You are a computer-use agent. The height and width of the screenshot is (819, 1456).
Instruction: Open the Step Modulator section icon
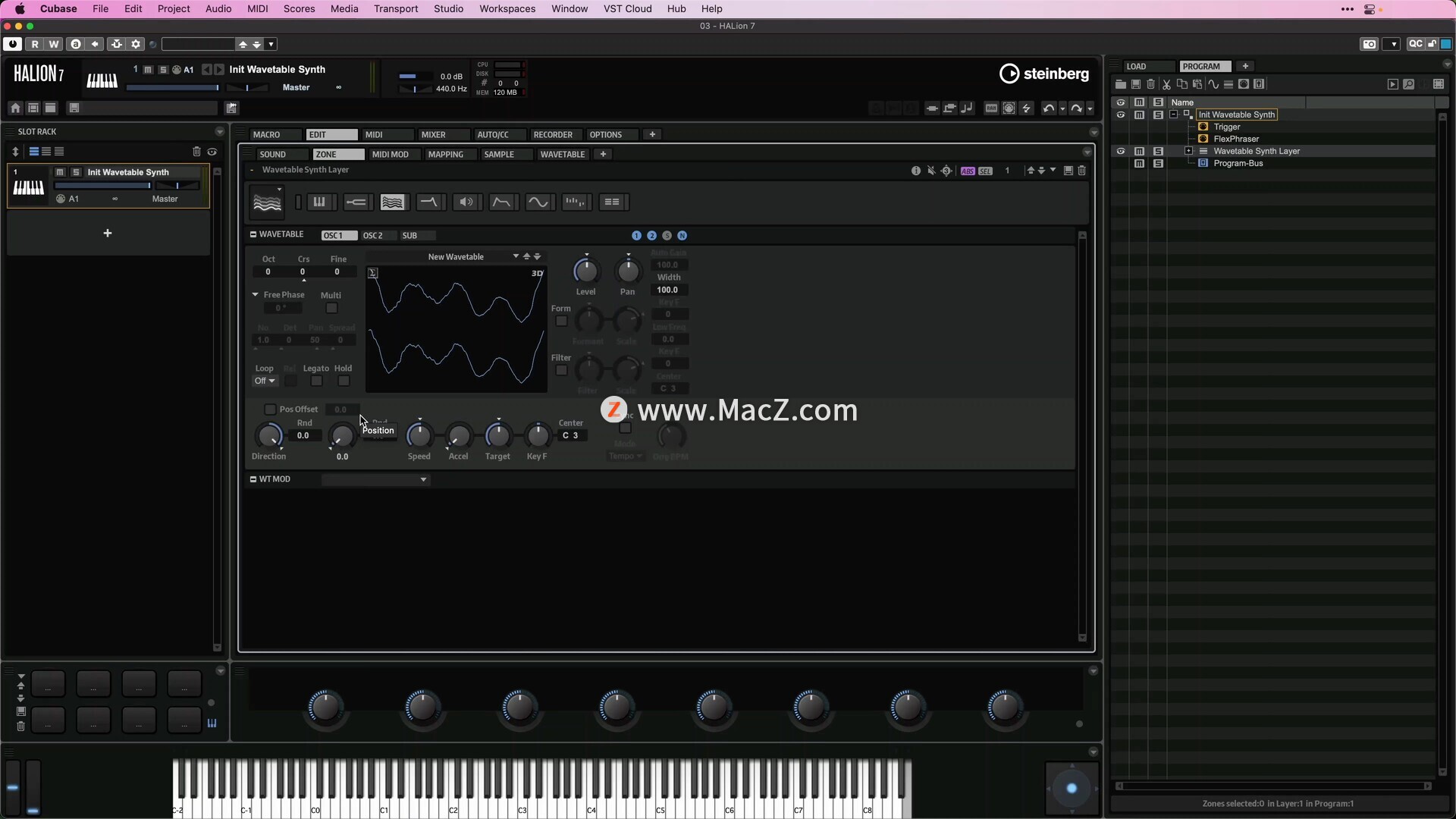coord(576,202)
